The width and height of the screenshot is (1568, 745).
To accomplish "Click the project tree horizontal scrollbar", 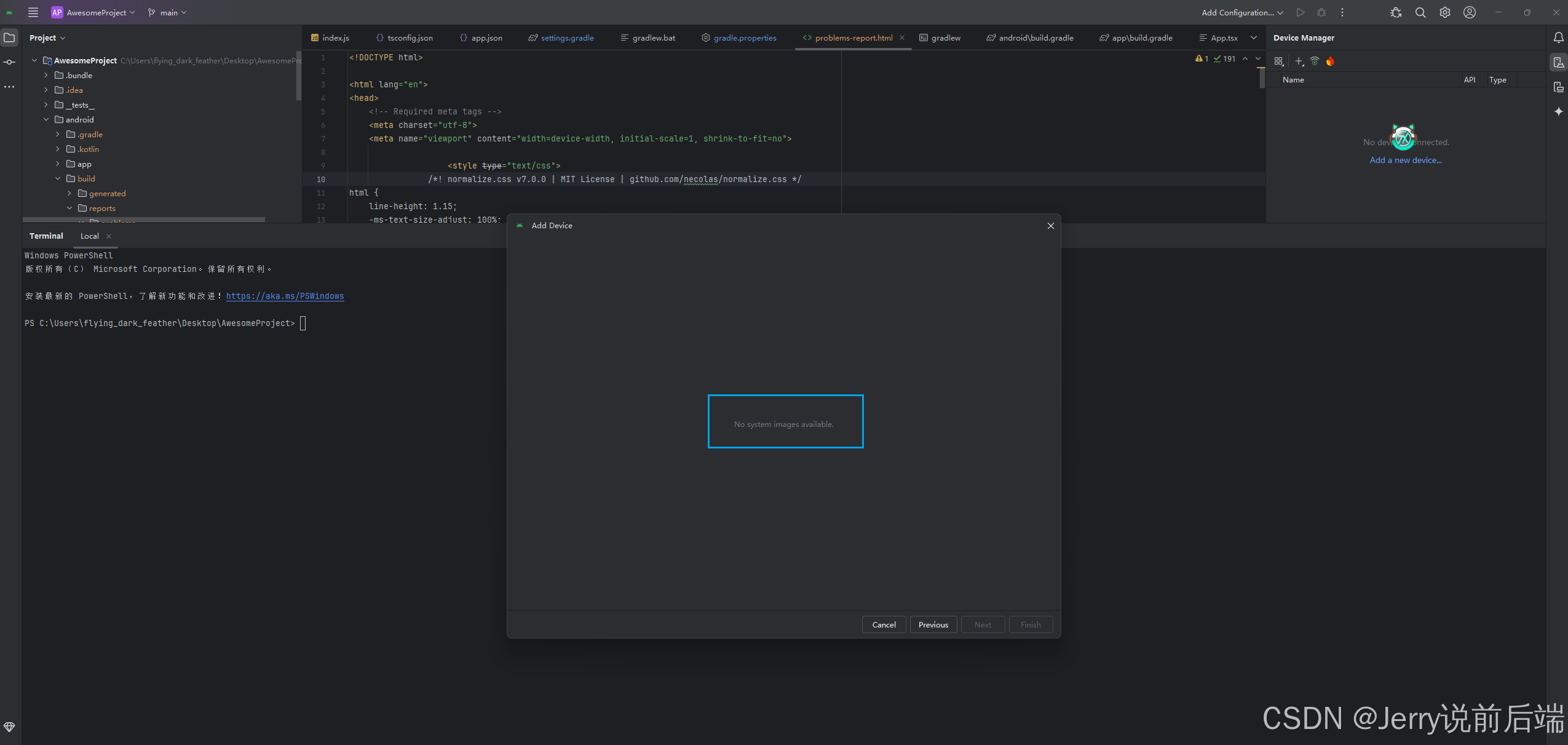I will pos(145,219).
